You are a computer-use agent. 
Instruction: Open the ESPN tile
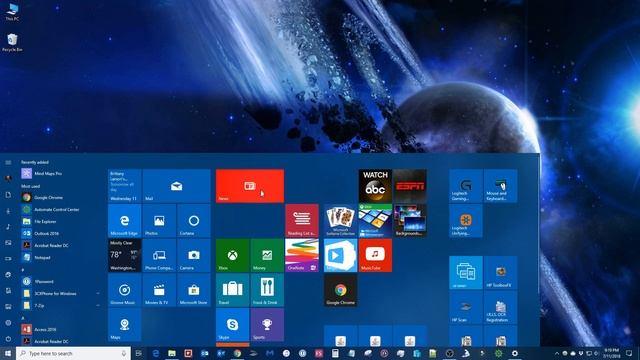(x=410, y=186)
